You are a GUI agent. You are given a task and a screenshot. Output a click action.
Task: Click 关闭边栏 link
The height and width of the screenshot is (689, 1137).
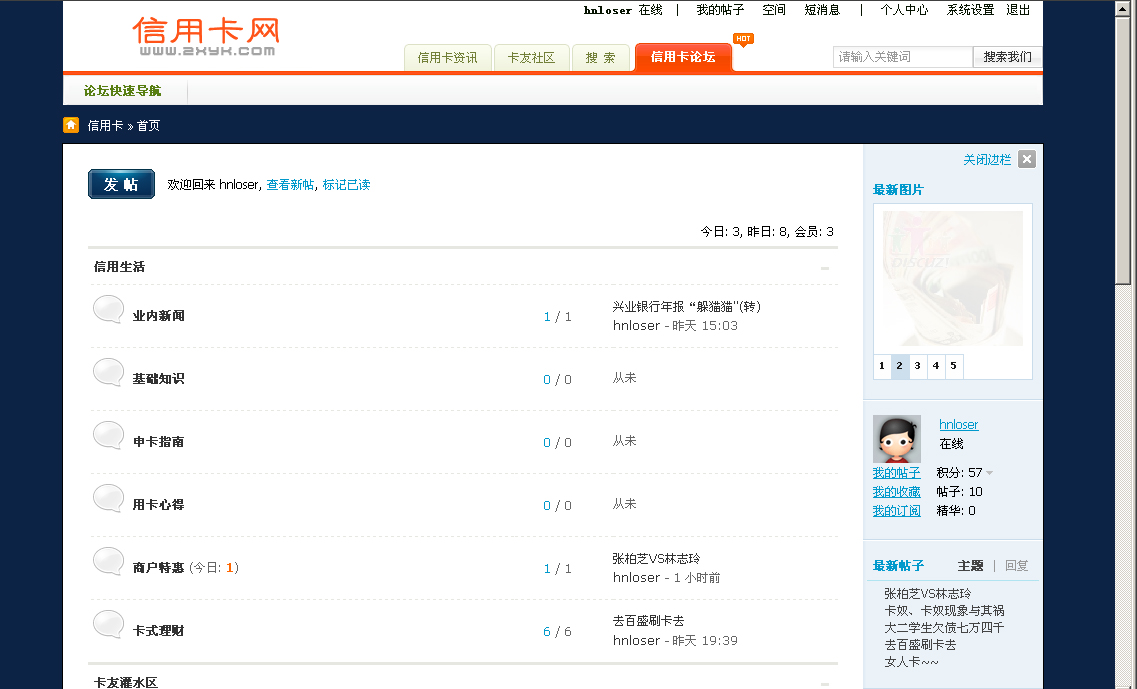[987, 160]
